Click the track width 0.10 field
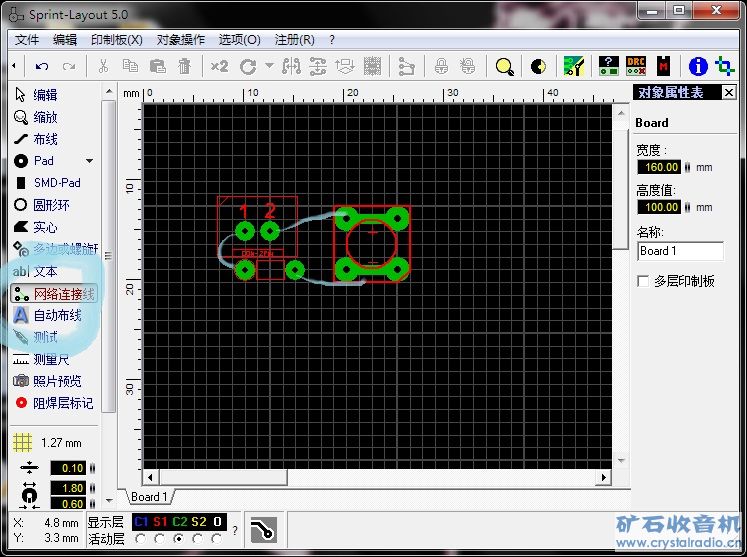This screenshot has height=557, width=747. point(69,468)
